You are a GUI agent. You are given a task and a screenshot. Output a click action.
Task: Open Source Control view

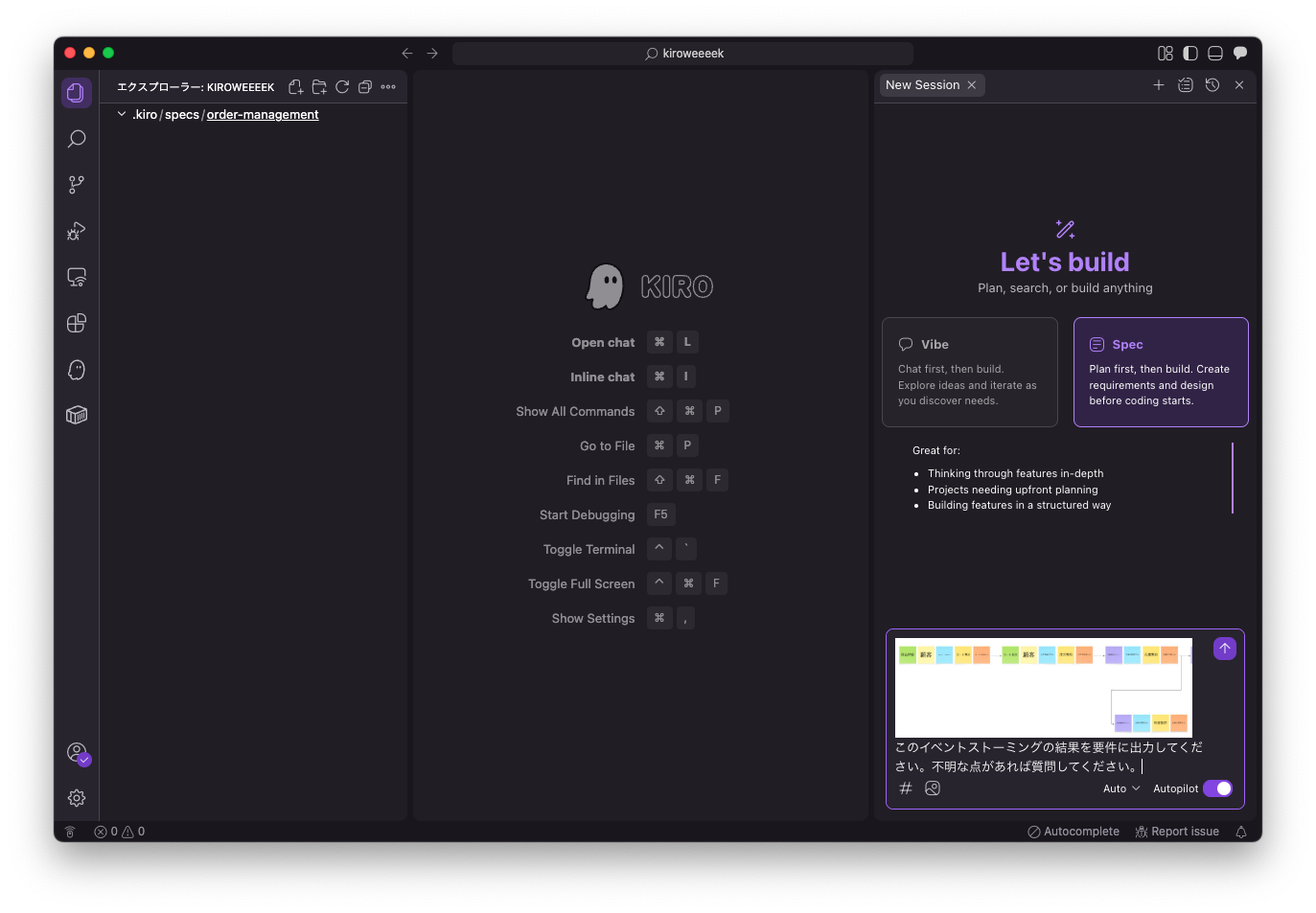coord(77,185)
